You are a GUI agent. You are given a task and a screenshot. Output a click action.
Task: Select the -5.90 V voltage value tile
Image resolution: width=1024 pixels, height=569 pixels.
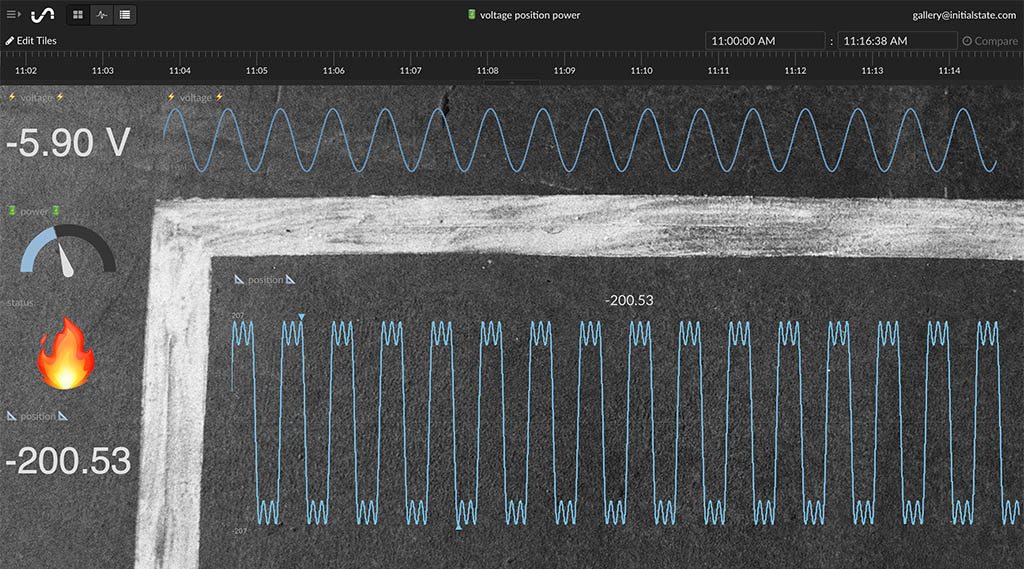(68, 143)
